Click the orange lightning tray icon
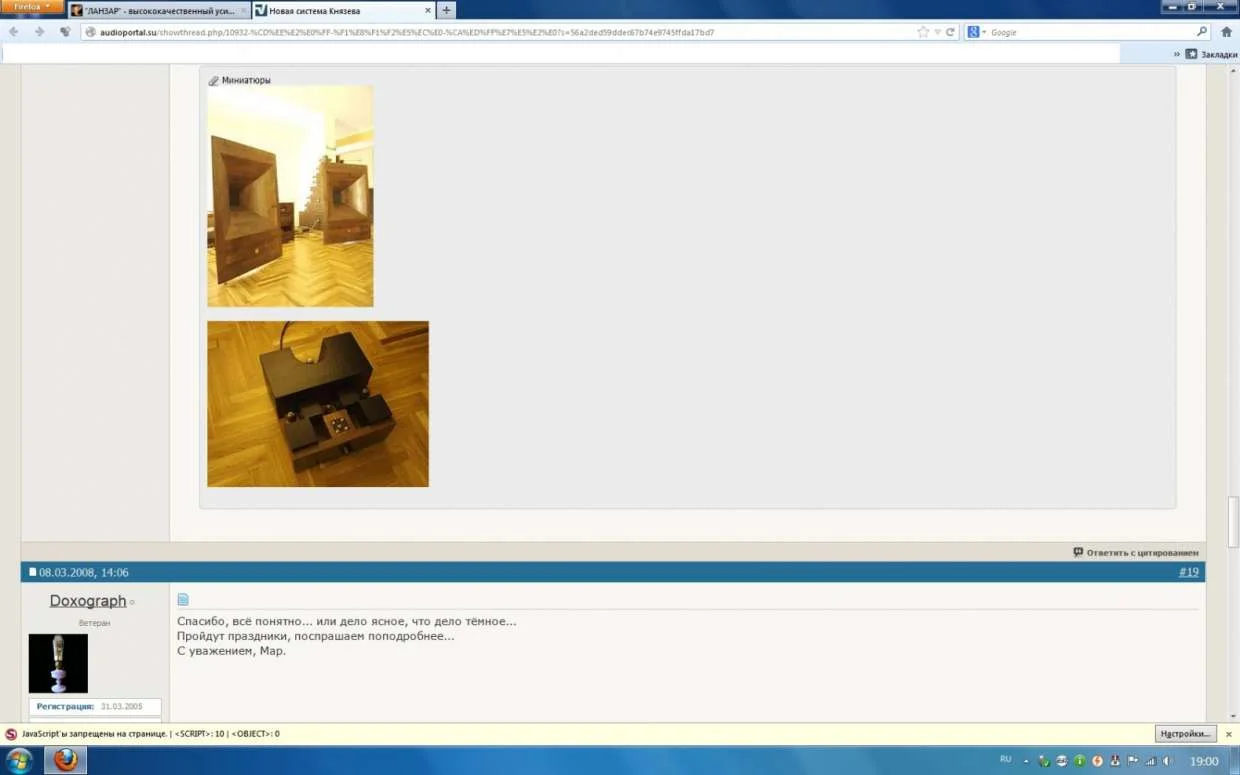 tap(1097, 761)
